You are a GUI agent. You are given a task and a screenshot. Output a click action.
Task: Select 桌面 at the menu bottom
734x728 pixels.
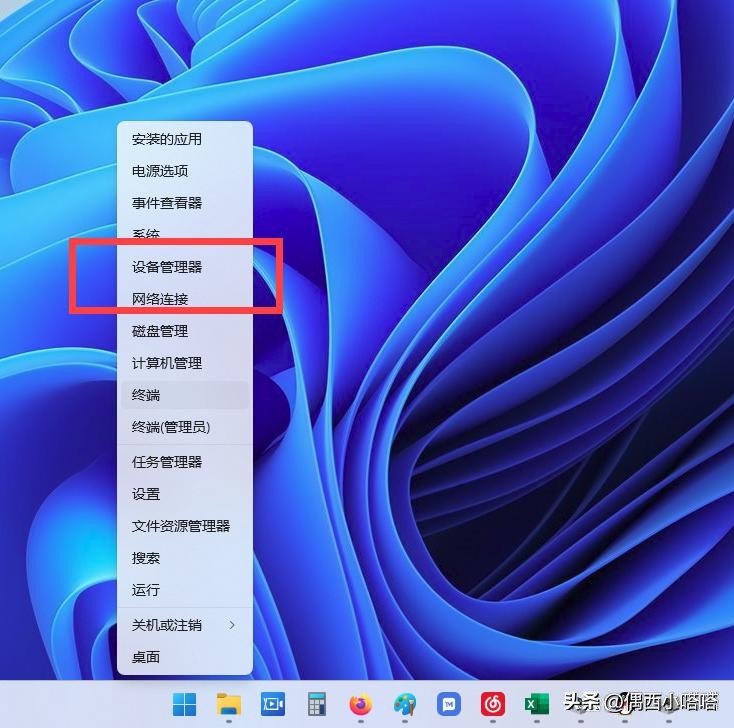[x=185, y=657]
